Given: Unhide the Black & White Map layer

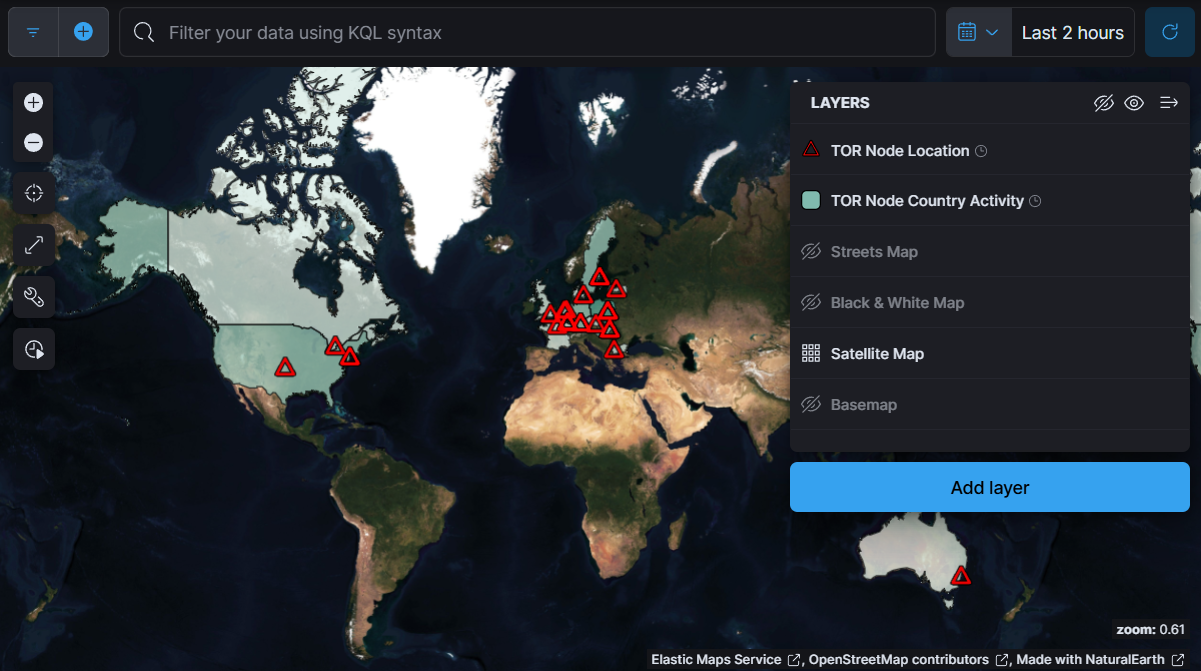Looking at the screenshot, I should click(811, 303).
